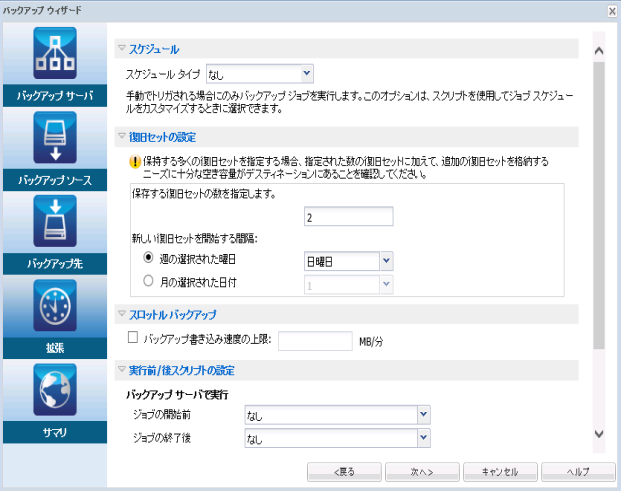Select the 週の選択された曜日 radio button
This screenshot has height=491, width=621.
coord(148,258)
